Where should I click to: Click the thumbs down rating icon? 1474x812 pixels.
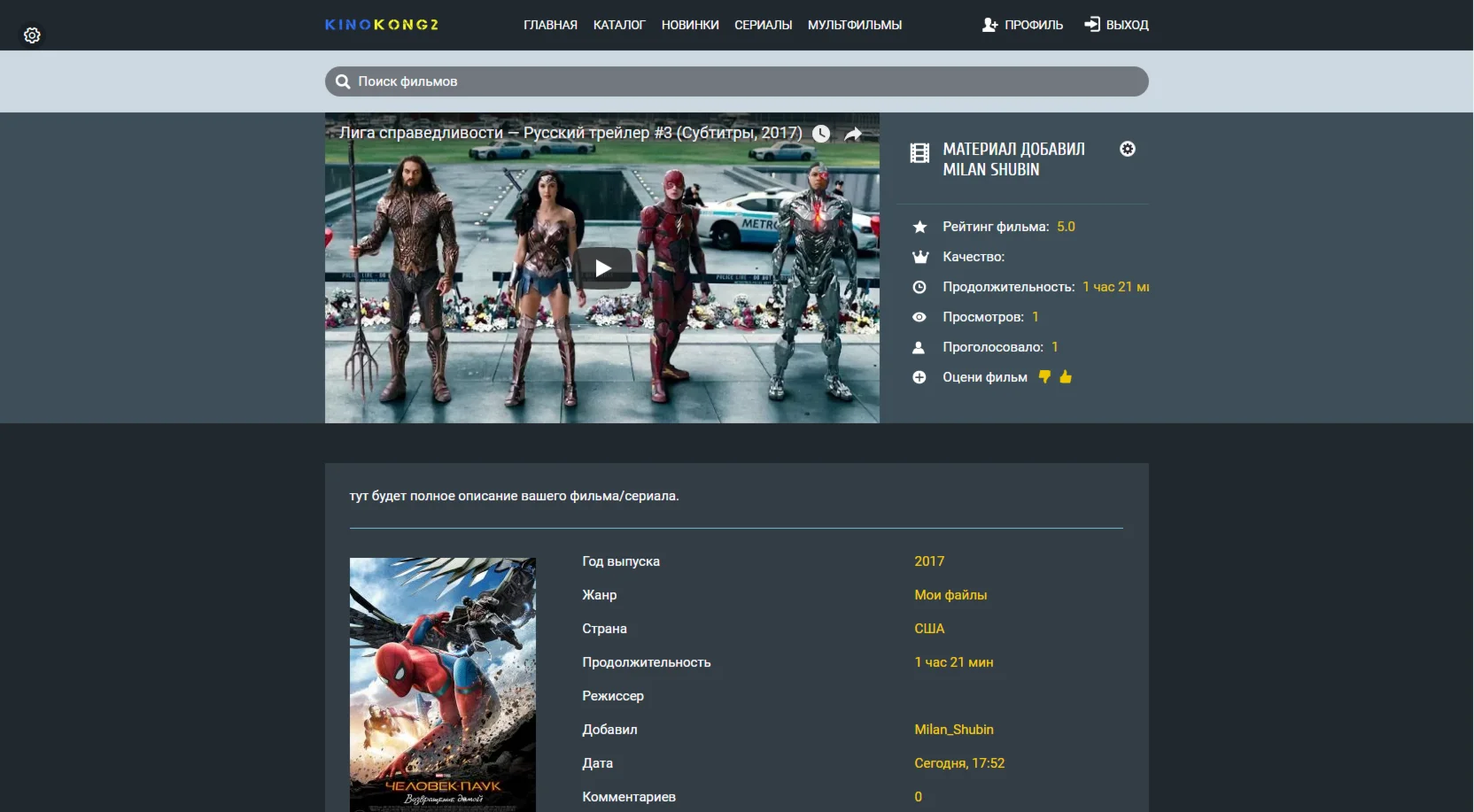point(1044,377)
